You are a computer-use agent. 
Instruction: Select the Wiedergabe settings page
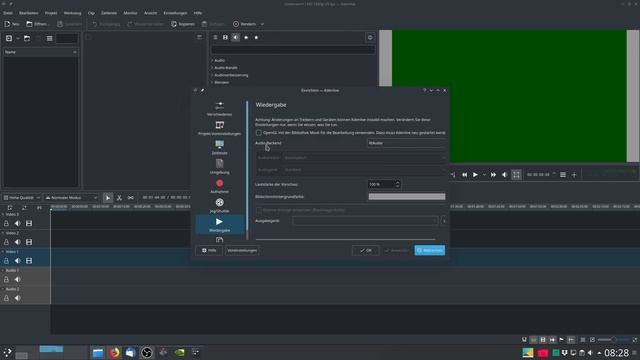220,224
